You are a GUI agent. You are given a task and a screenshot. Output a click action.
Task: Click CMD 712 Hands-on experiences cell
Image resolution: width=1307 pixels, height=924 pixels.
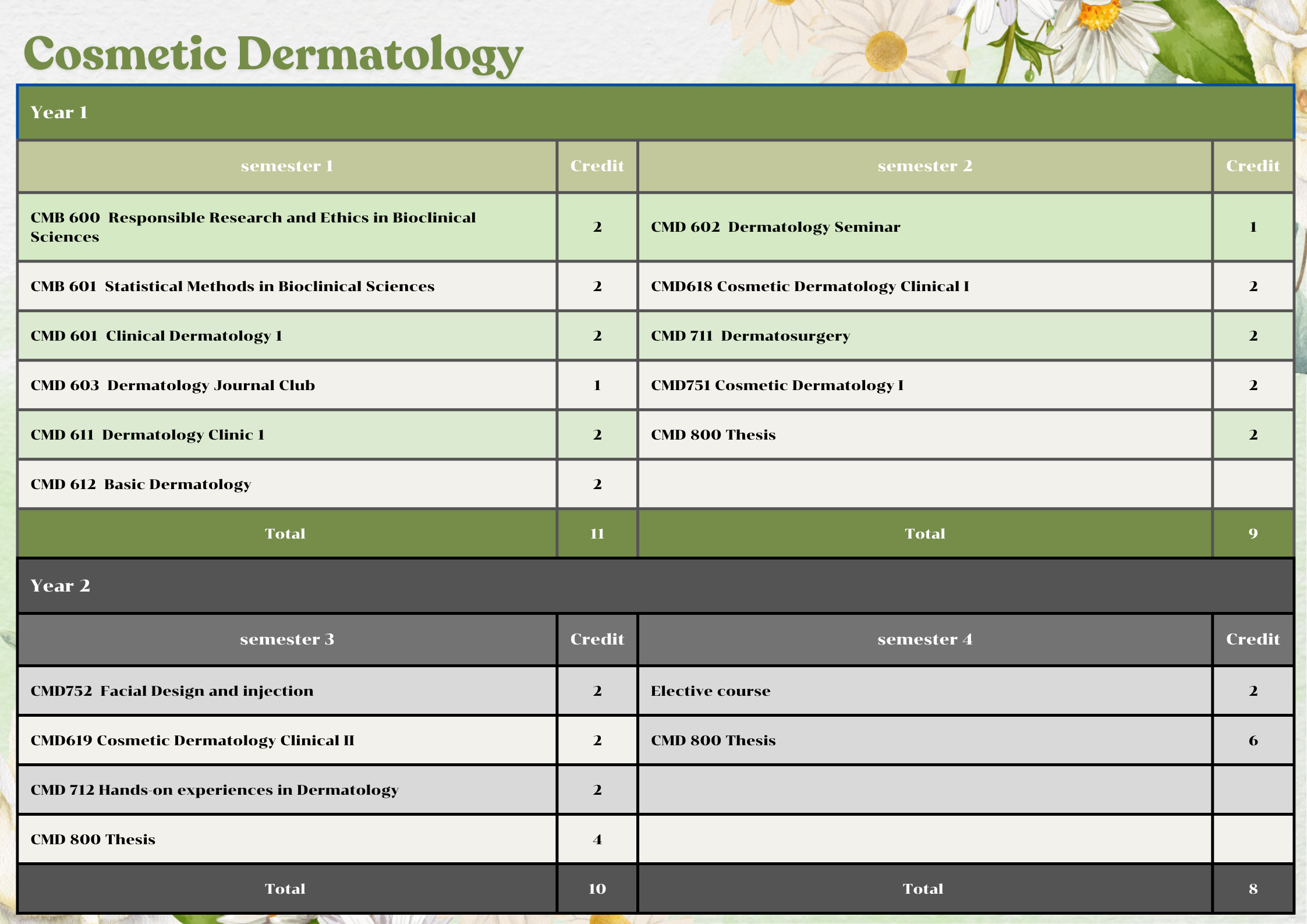tap(214, 790)
